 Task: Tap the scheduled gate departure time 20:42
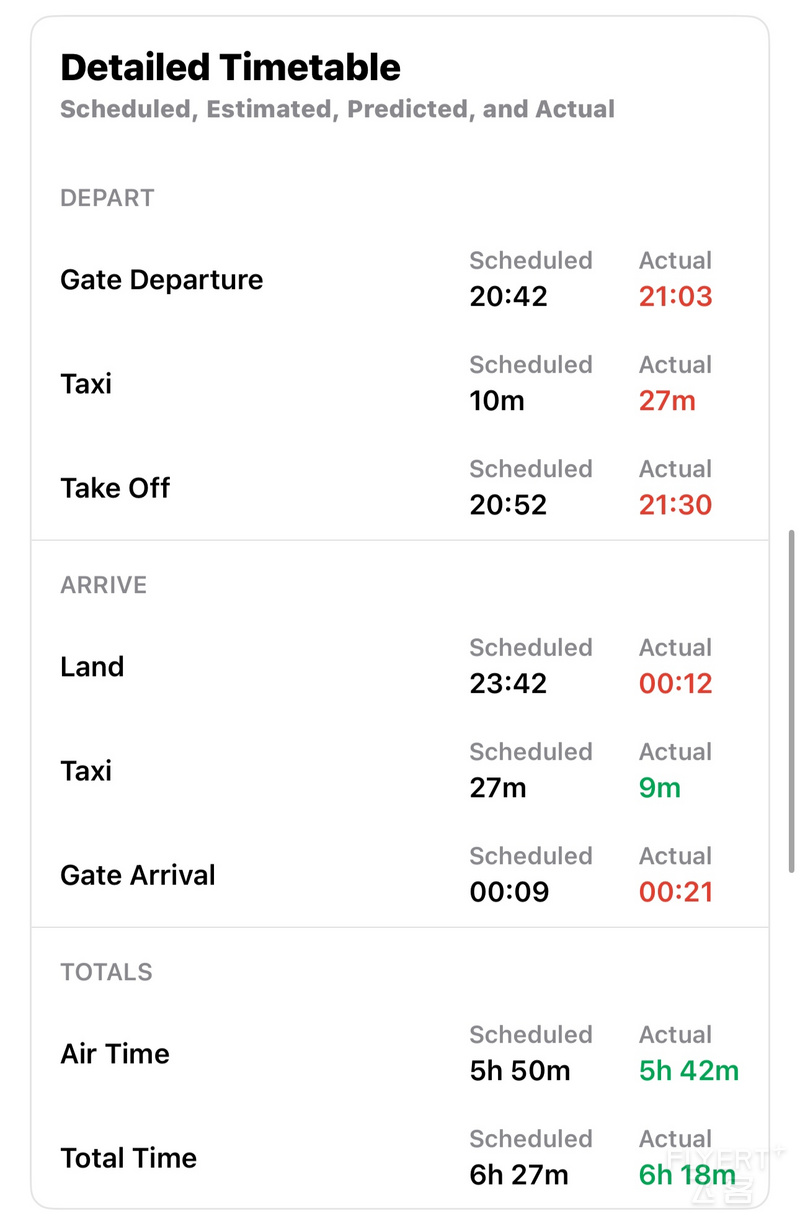pyautogui.click(x=508, y=296)
